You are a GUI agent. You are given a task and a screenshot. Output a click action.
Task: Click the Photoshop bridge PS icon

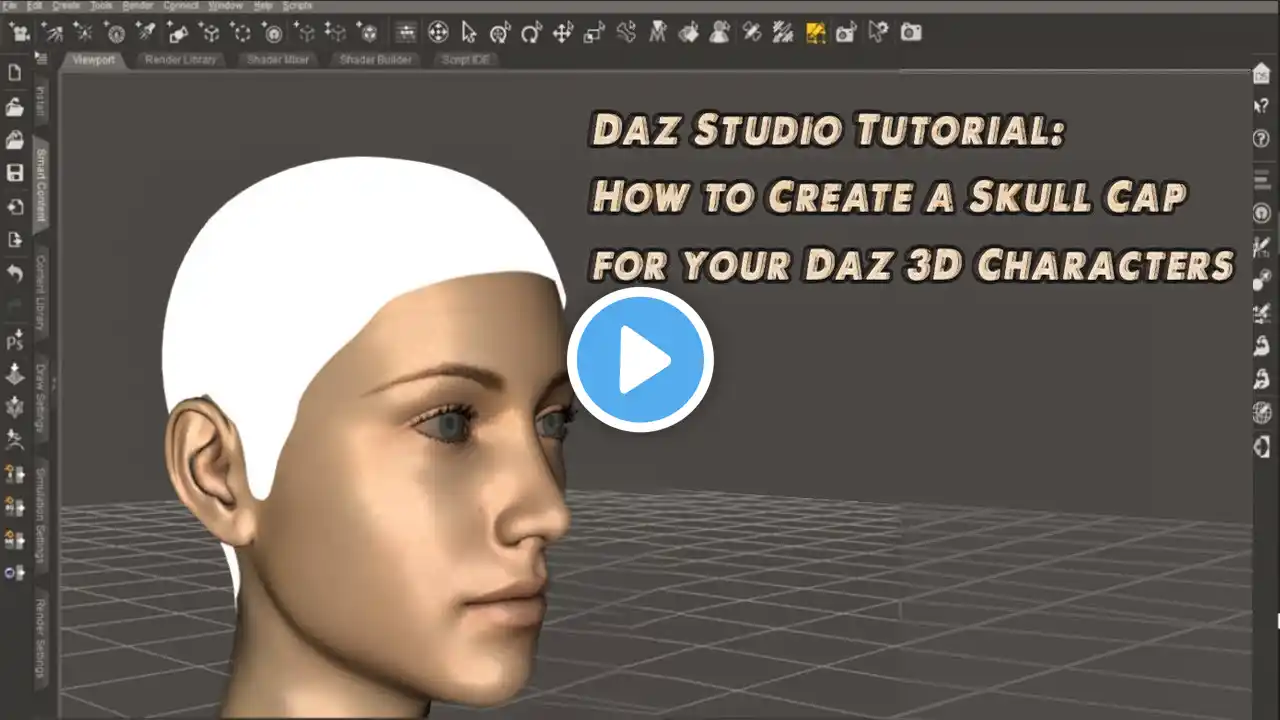15,341
